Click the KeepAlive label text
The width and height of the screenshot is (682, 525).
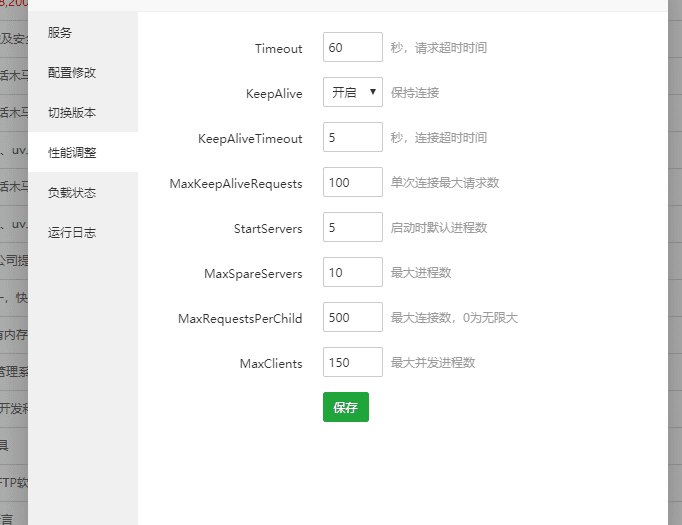pyautogui.click(x=274, y=93)
